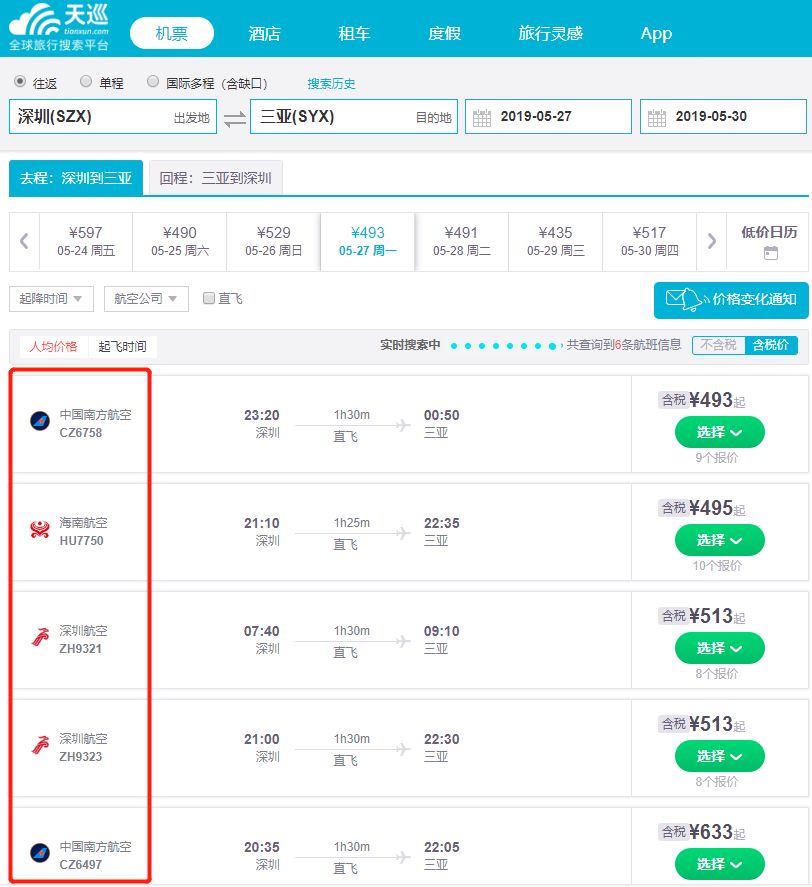Image resolution: width=812 pixels, height=887 pixels.
Task: Click the 实时搜索中 loading dots progress
Action: (x=505, y=346)
